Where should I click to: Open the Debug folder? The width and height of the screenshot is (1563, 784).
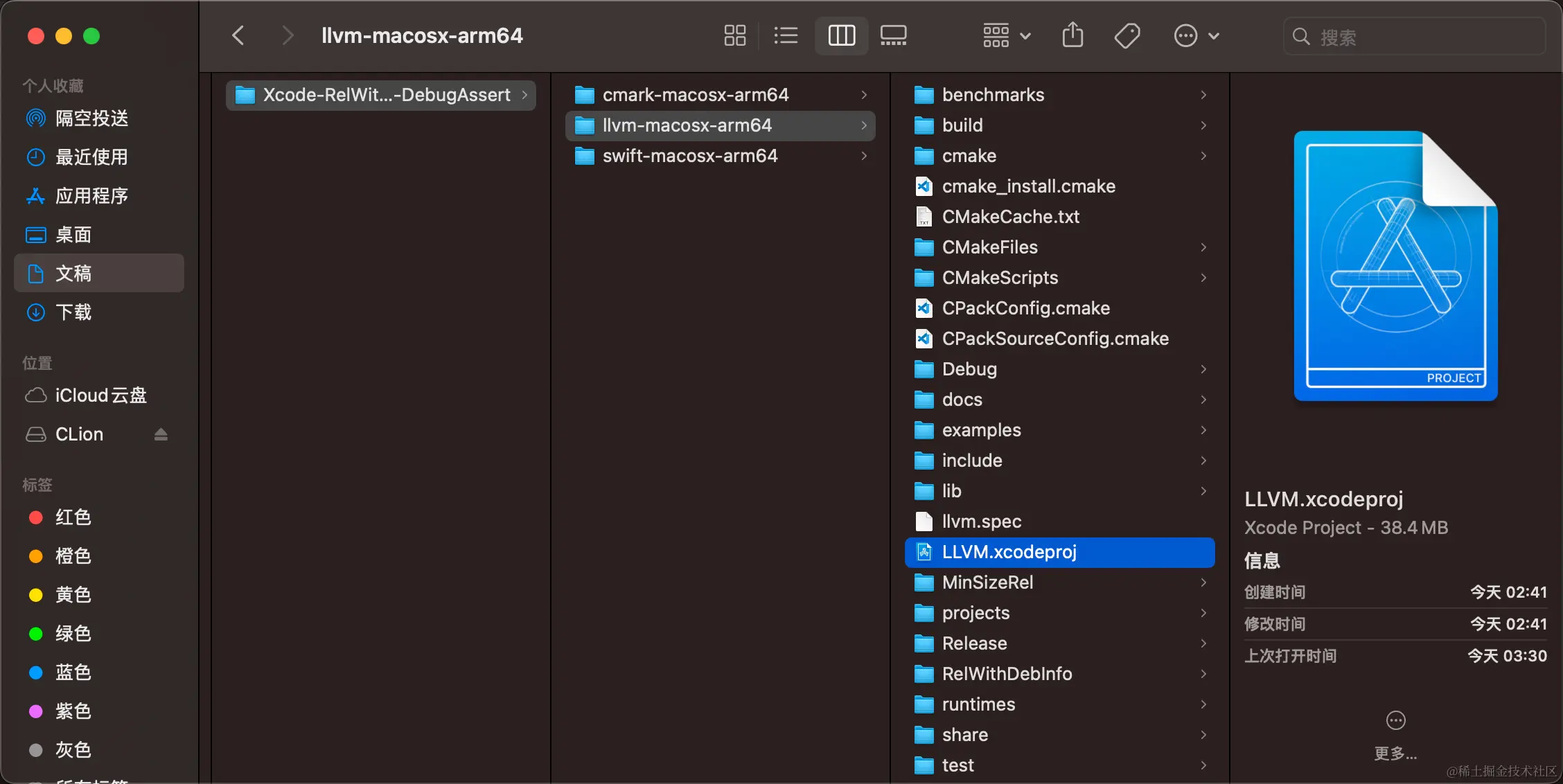1060,369
